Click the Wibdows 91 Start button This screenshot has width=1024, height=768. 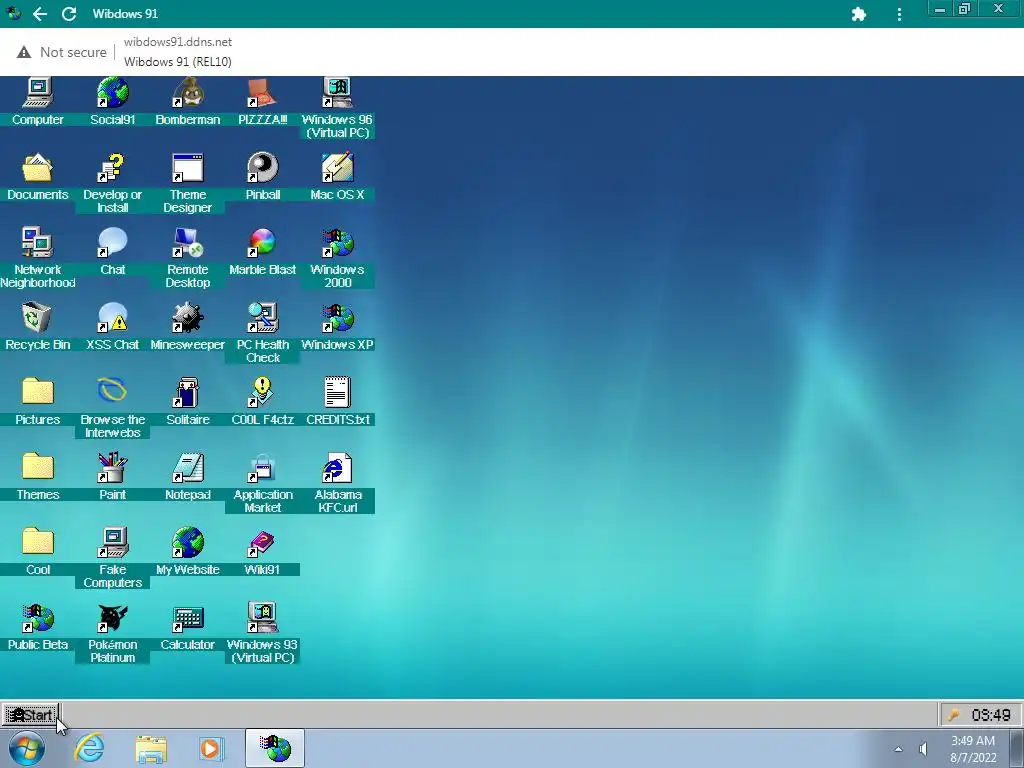(30, 715)
